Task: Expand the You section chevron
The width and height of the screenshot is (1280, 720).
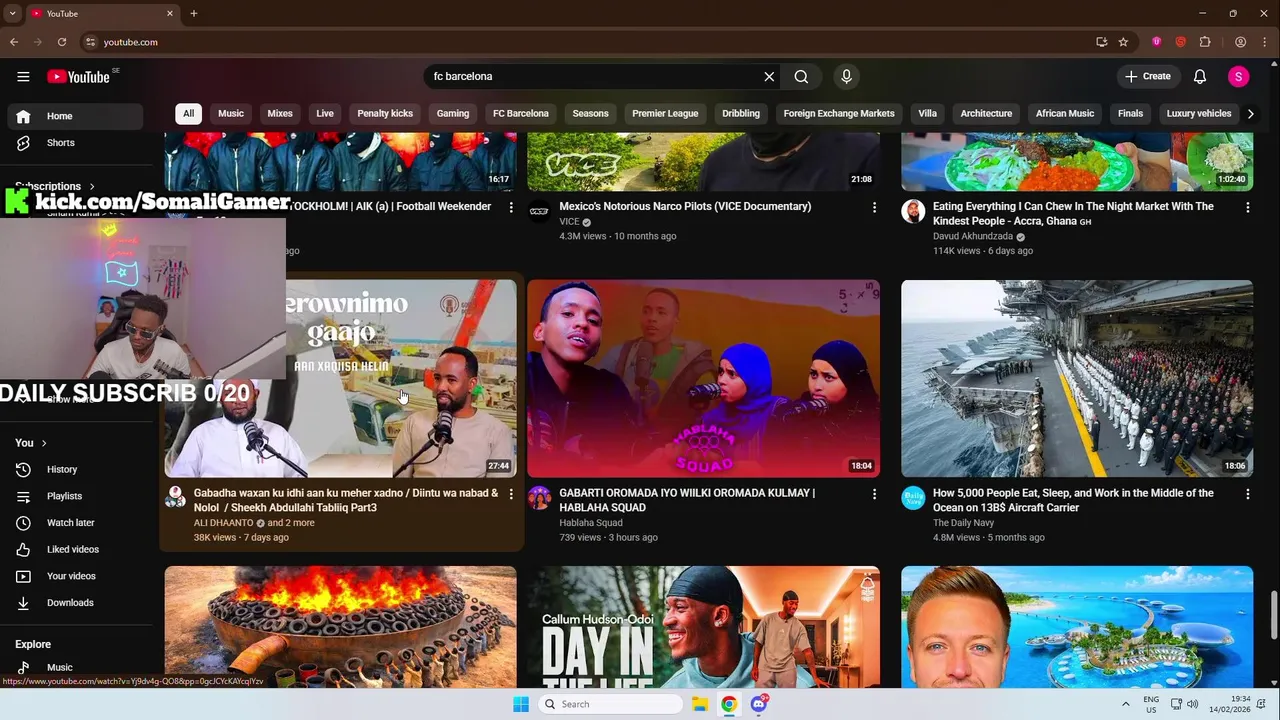Action: pos(44,443)
